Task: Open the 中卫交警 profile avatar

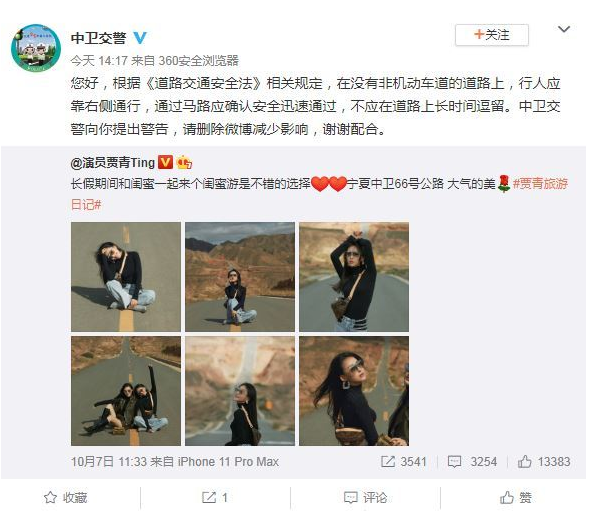Action: (x=36, y=48)
